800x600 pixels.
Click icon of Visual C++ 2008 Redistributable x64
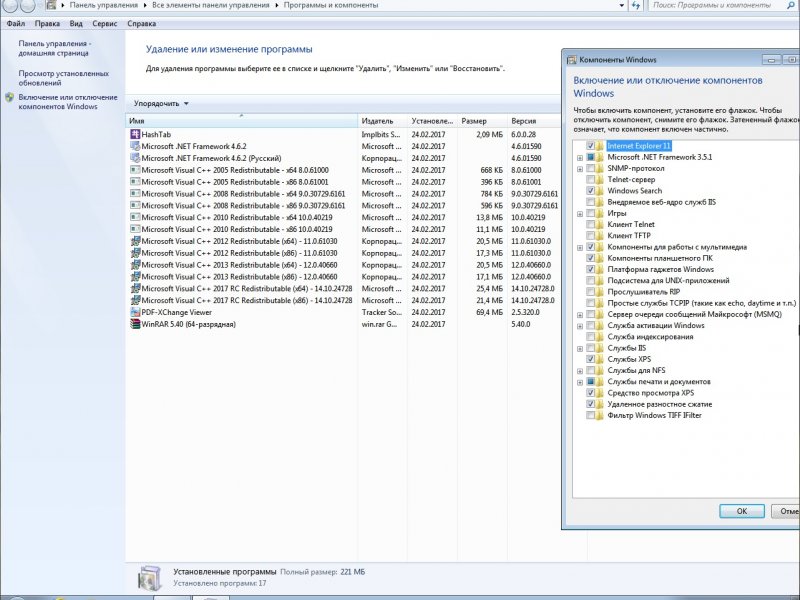[135, 194]
